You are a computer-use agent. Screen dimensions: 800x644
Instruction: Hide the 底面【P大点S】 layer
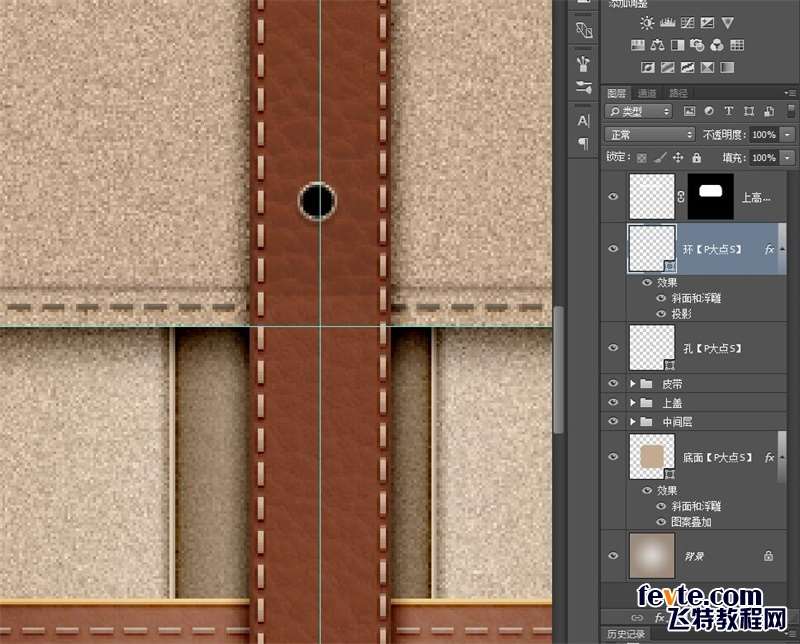(613, 457)
